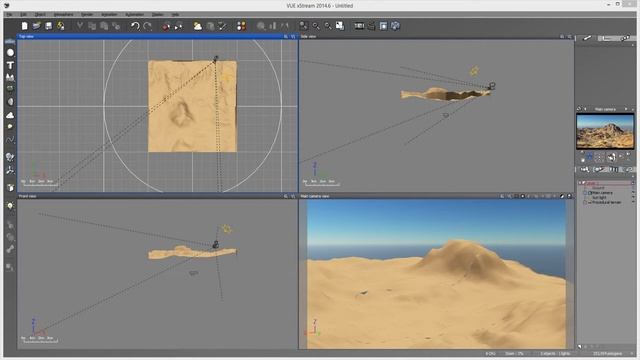Open the Display menu
640x360 pixels.
(158, 14)
